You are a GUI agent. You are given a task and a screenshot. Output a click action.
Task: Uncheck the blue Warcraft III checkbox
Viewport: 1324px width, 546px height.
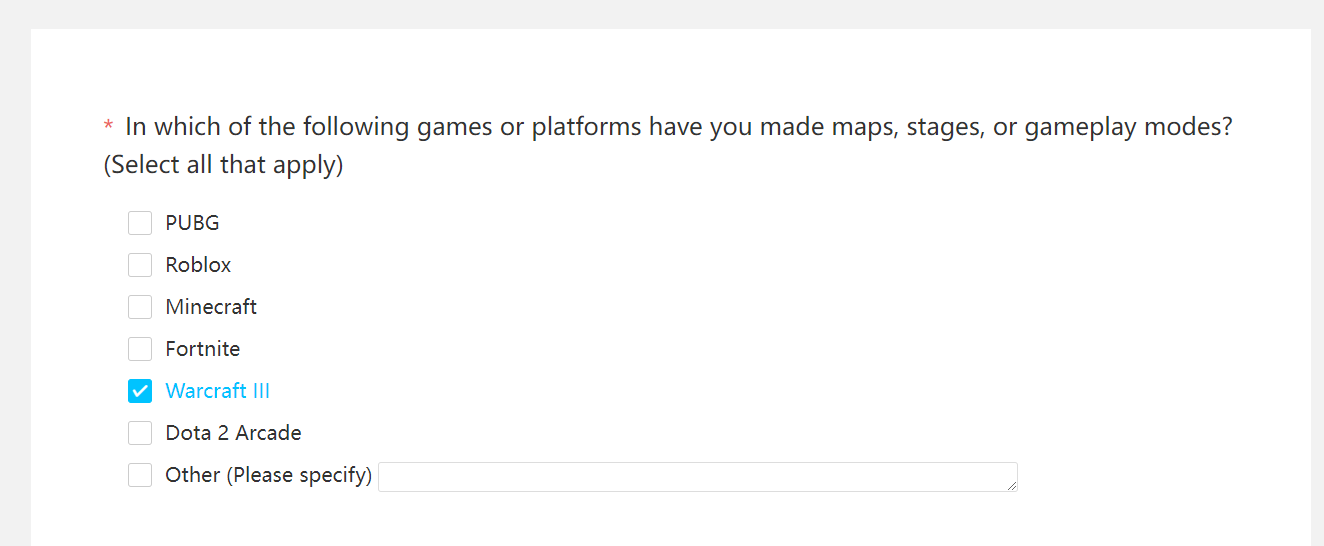tap(140, 391)
